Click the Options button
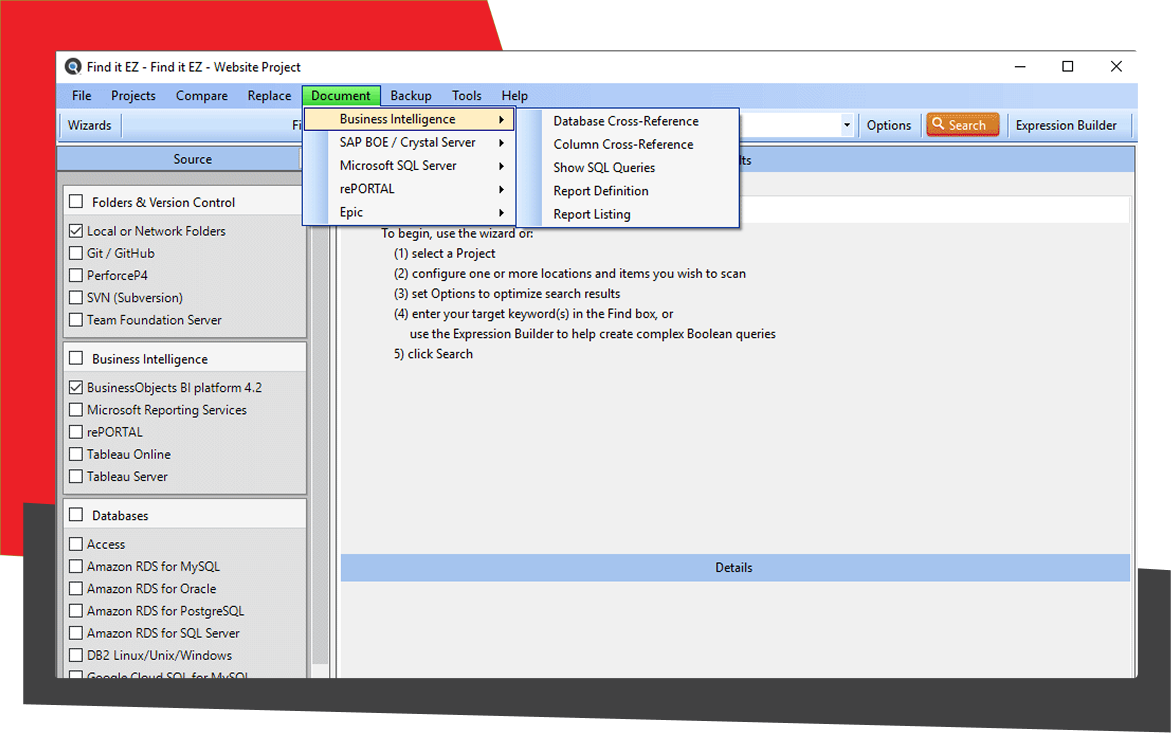The height and width of the screenshot is (733, 1171). (x=889, y=125)
